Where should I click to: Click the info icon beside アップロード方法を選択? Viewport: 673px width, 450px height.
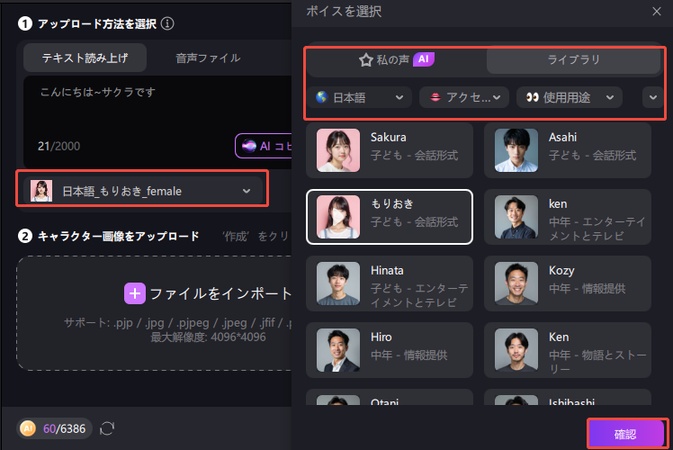pyautogui.click(x=167, y=24)
